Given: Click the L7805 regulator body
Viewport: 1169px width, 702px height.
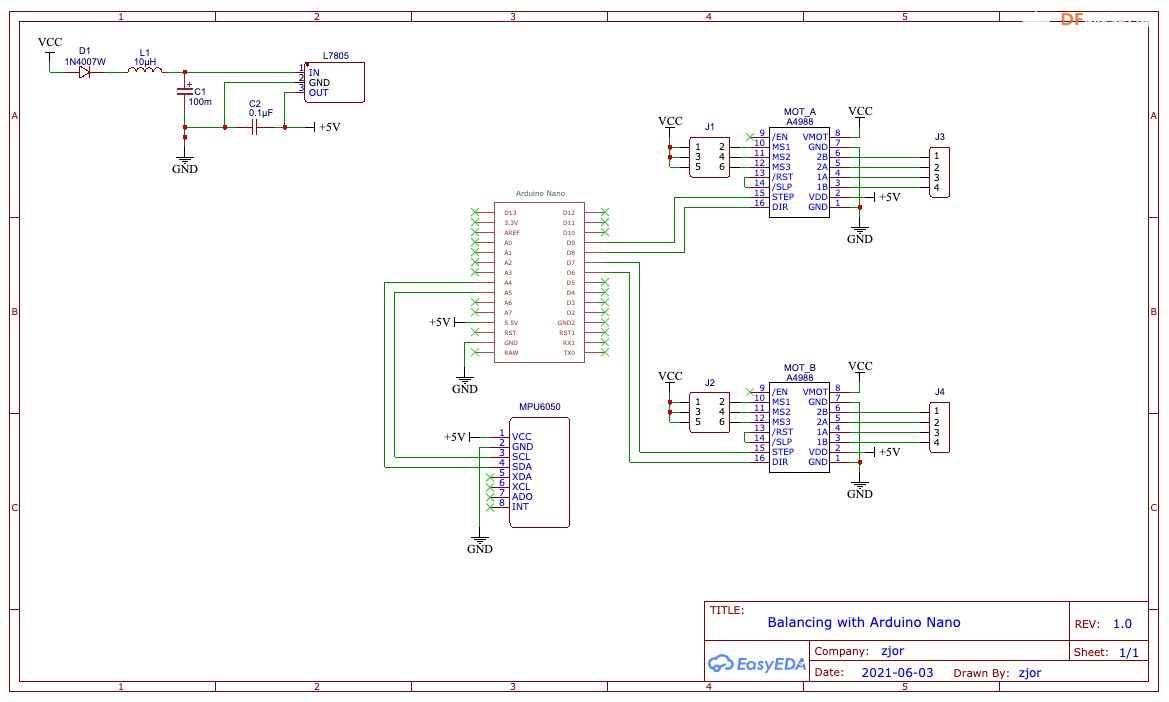Looking at the screenshot, I should click(x=334, y=82).
